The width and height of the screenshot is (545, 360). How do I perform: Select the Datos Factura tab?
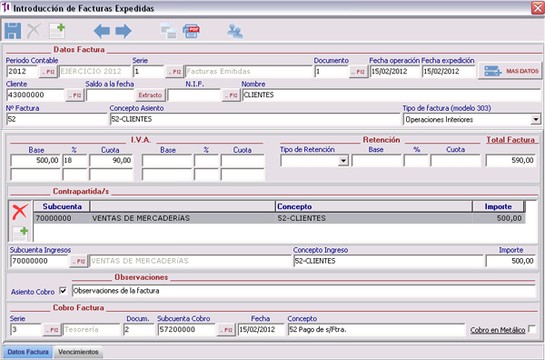(x=28, y=352)
